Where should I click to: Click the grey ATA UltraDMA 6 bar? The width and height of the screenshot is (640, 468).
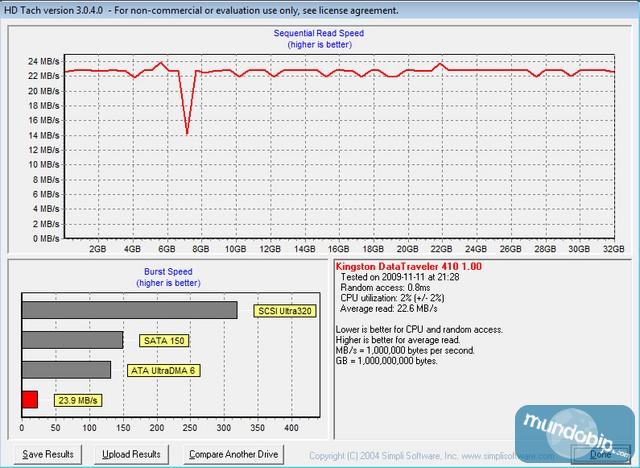pyautogui.click(x=66, y=370)
